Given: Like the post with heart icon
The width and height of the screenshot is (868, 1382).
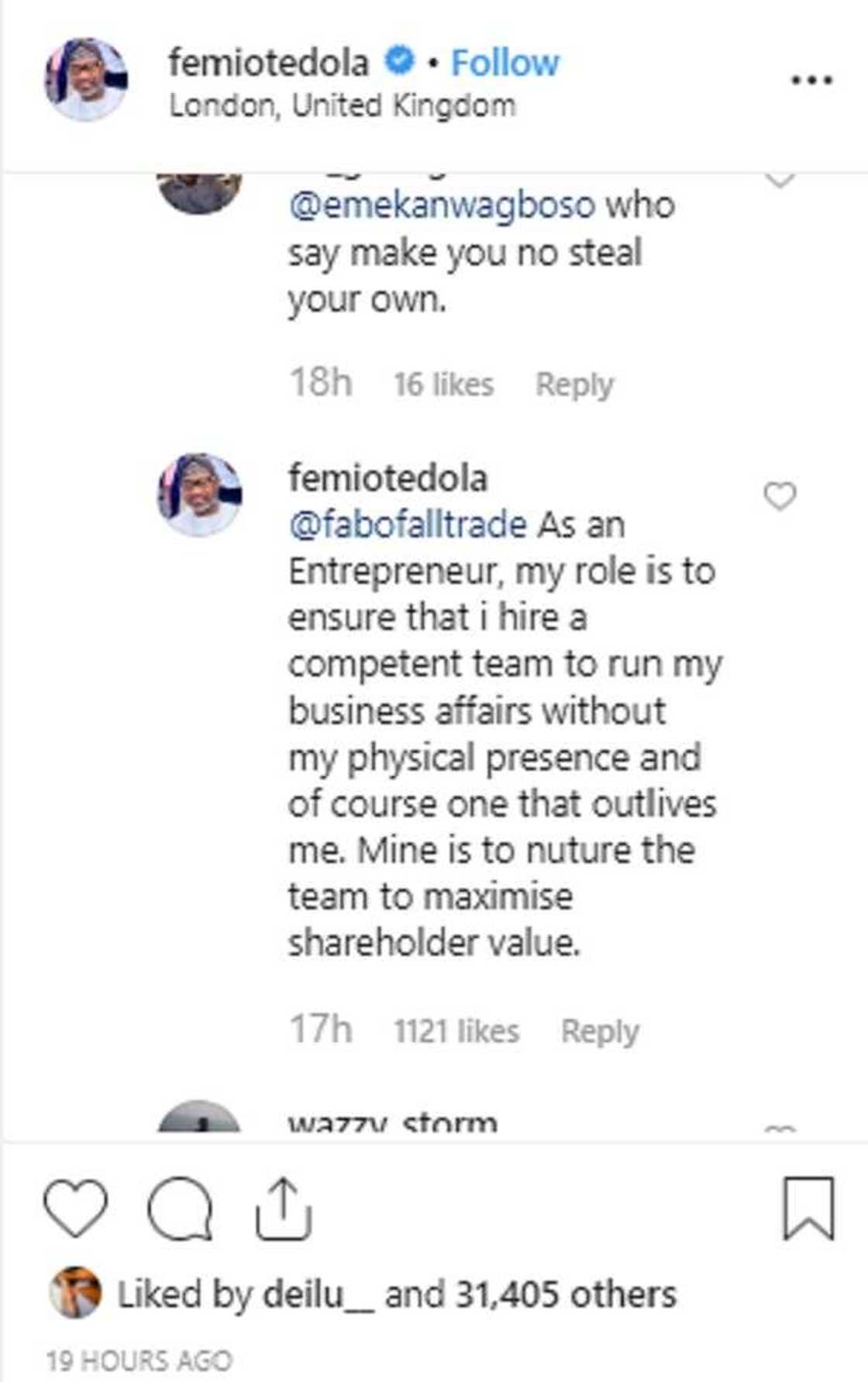Looking at the screenshot, I should (75, 1208).
